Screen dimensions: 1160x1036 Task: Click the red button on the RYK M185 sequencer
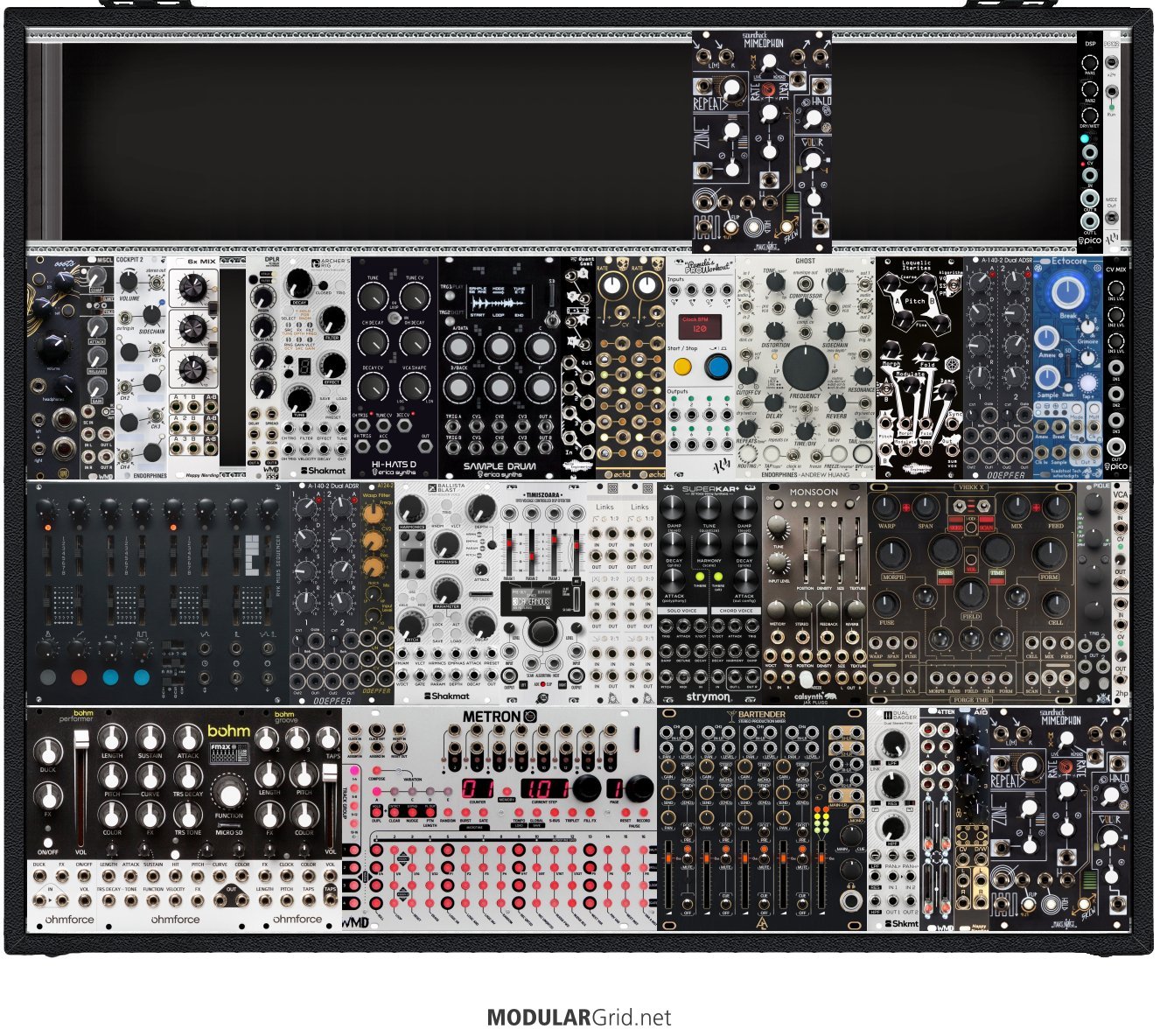click(79, 677)
